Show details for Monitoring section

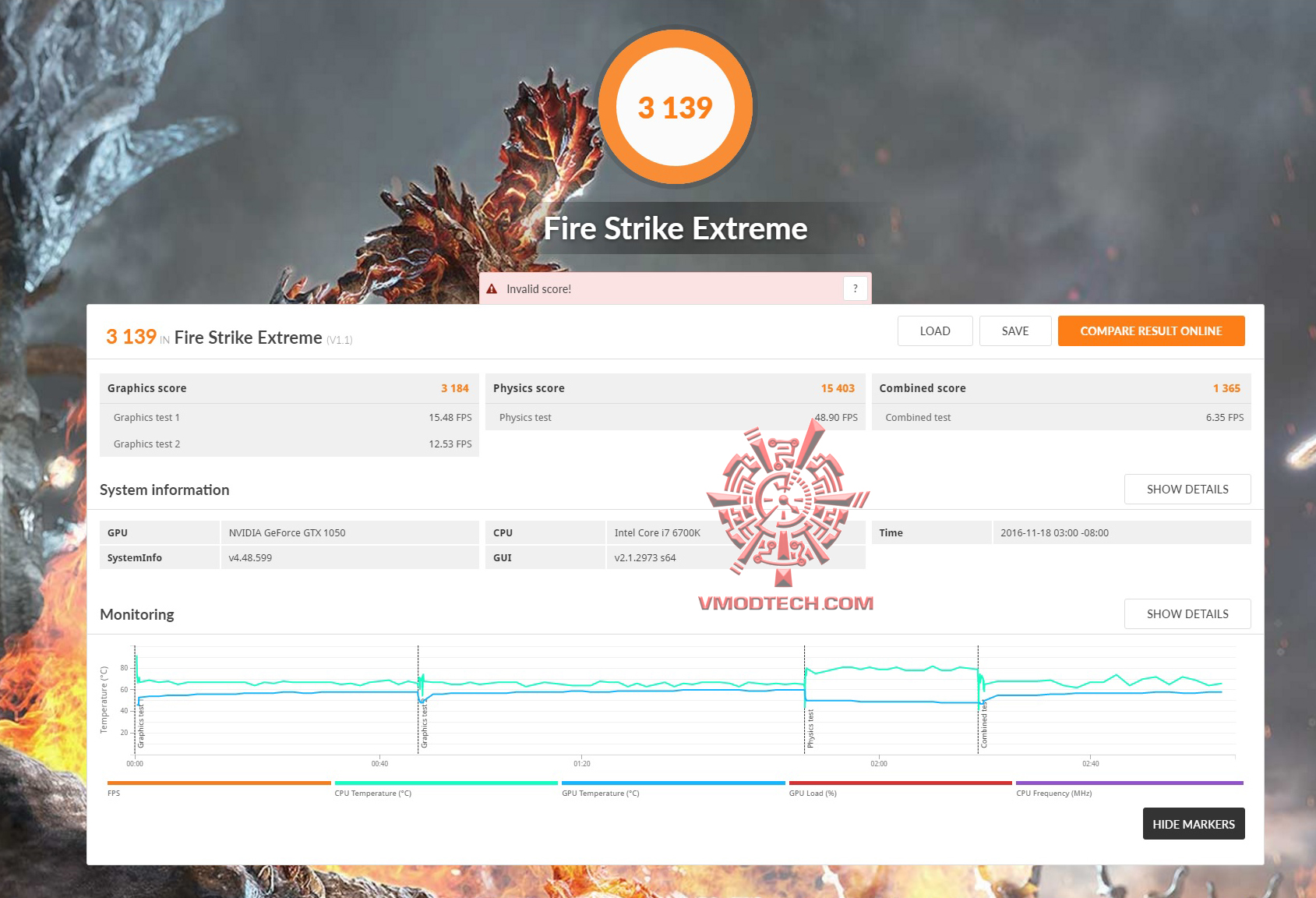point(1187,613)
